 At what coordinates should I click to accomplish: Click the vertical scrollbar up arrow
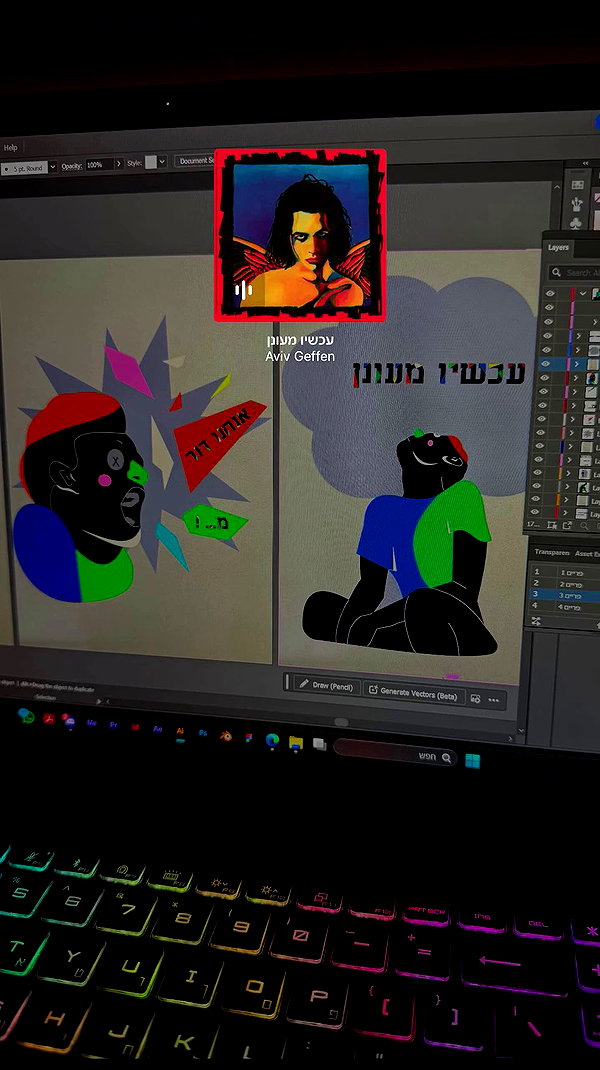(x=557, y=186)
